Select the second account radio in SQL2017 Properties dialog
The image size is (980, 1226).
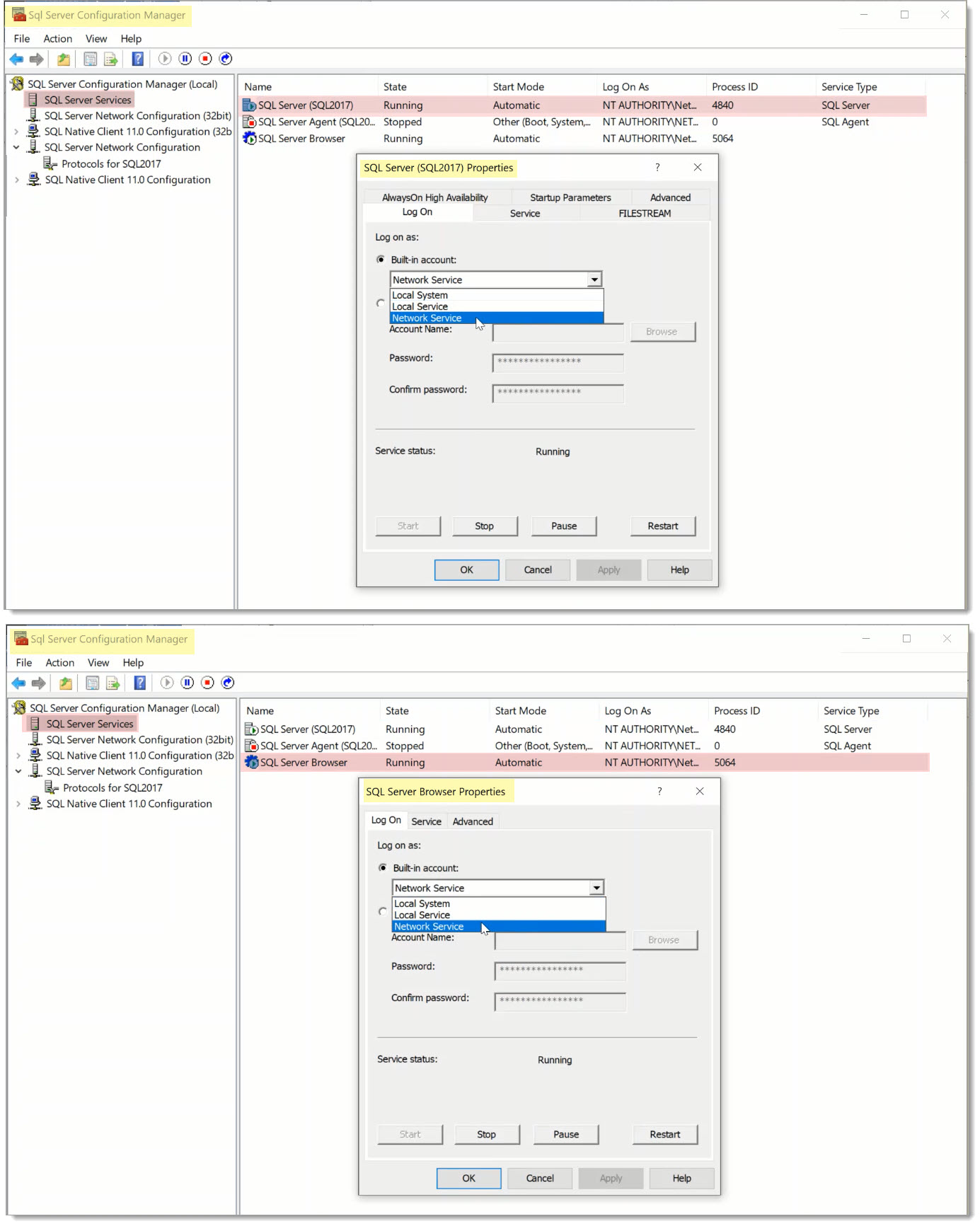click(x=381, y=303)
